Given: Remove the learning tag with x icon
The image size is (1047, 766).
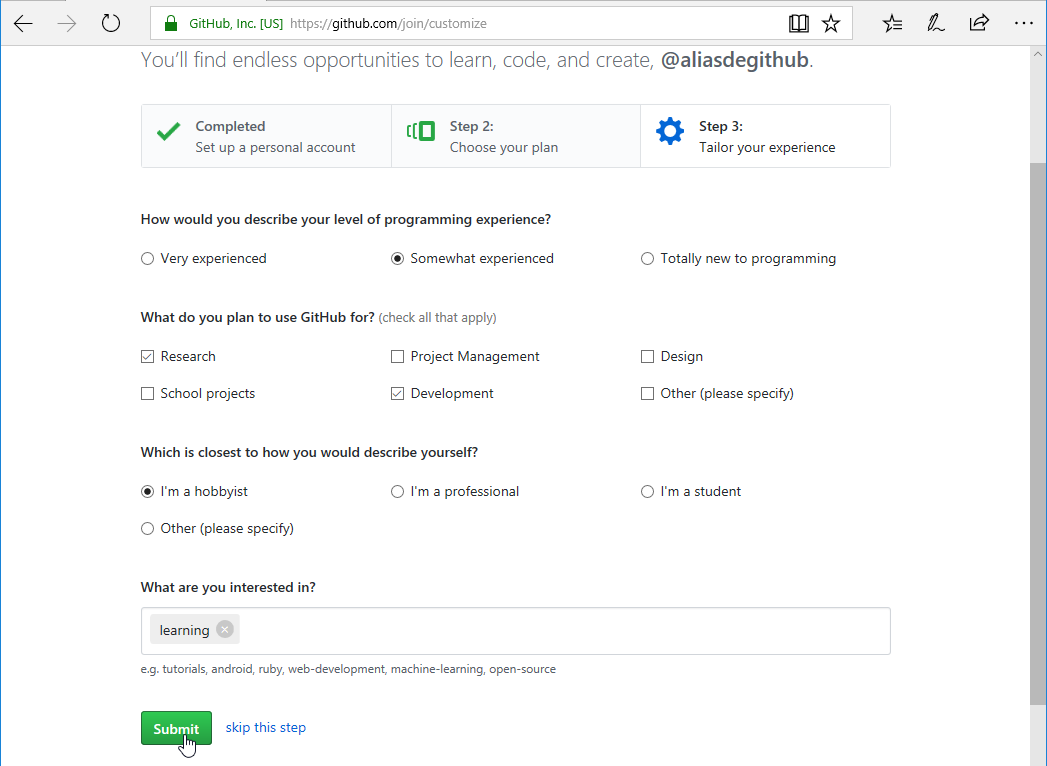Looking at the screenshot, I should tap(225, 630).
